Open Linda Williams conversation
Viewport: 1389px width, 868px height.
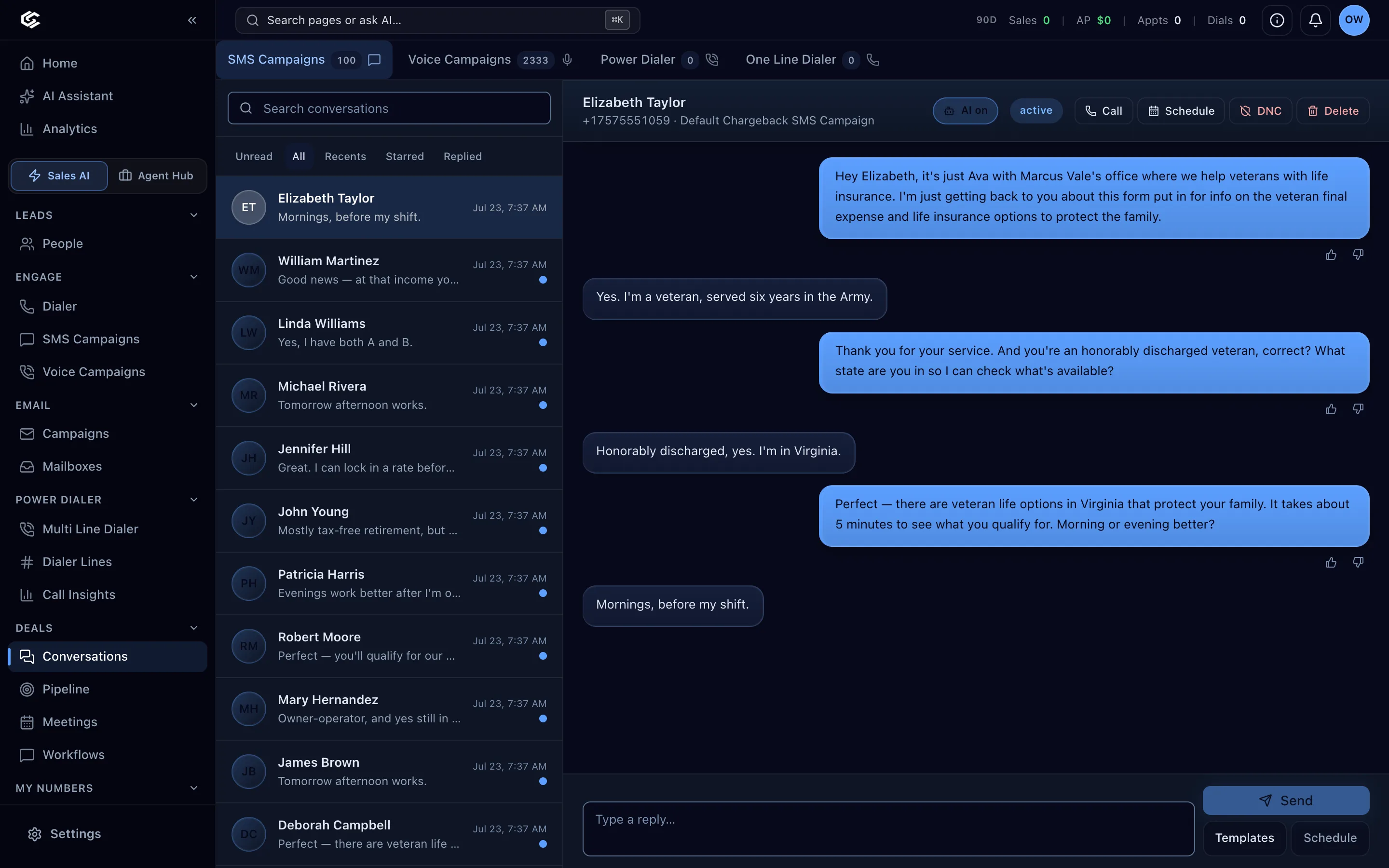point(389,333)
